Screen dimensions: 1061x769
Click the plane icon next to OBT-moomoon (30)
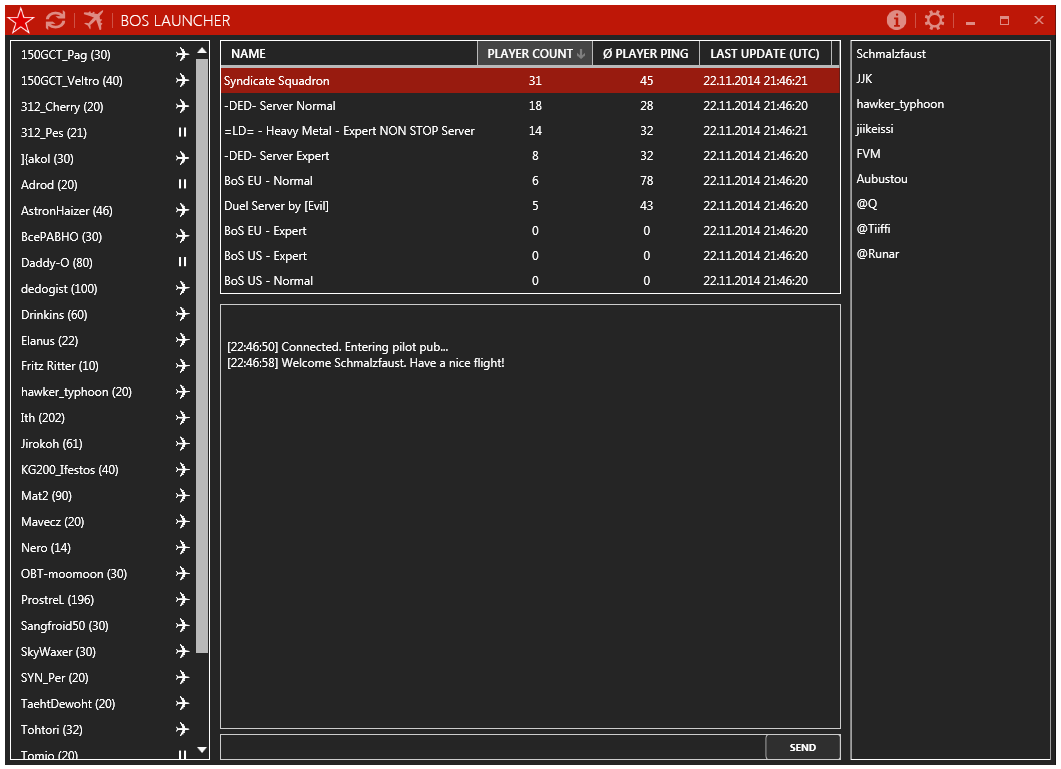click(x=182, y=573)
